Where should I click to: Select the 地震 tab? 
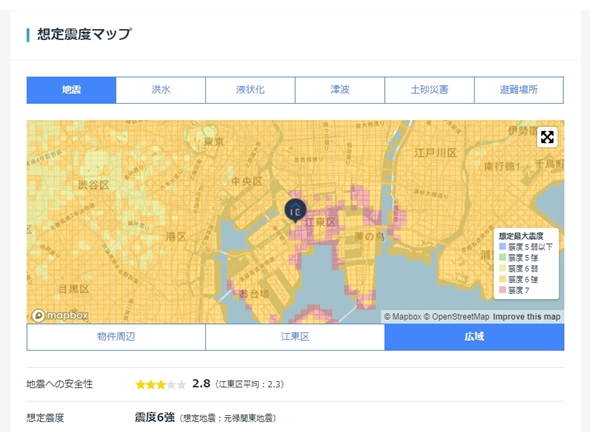click(71, 90)
